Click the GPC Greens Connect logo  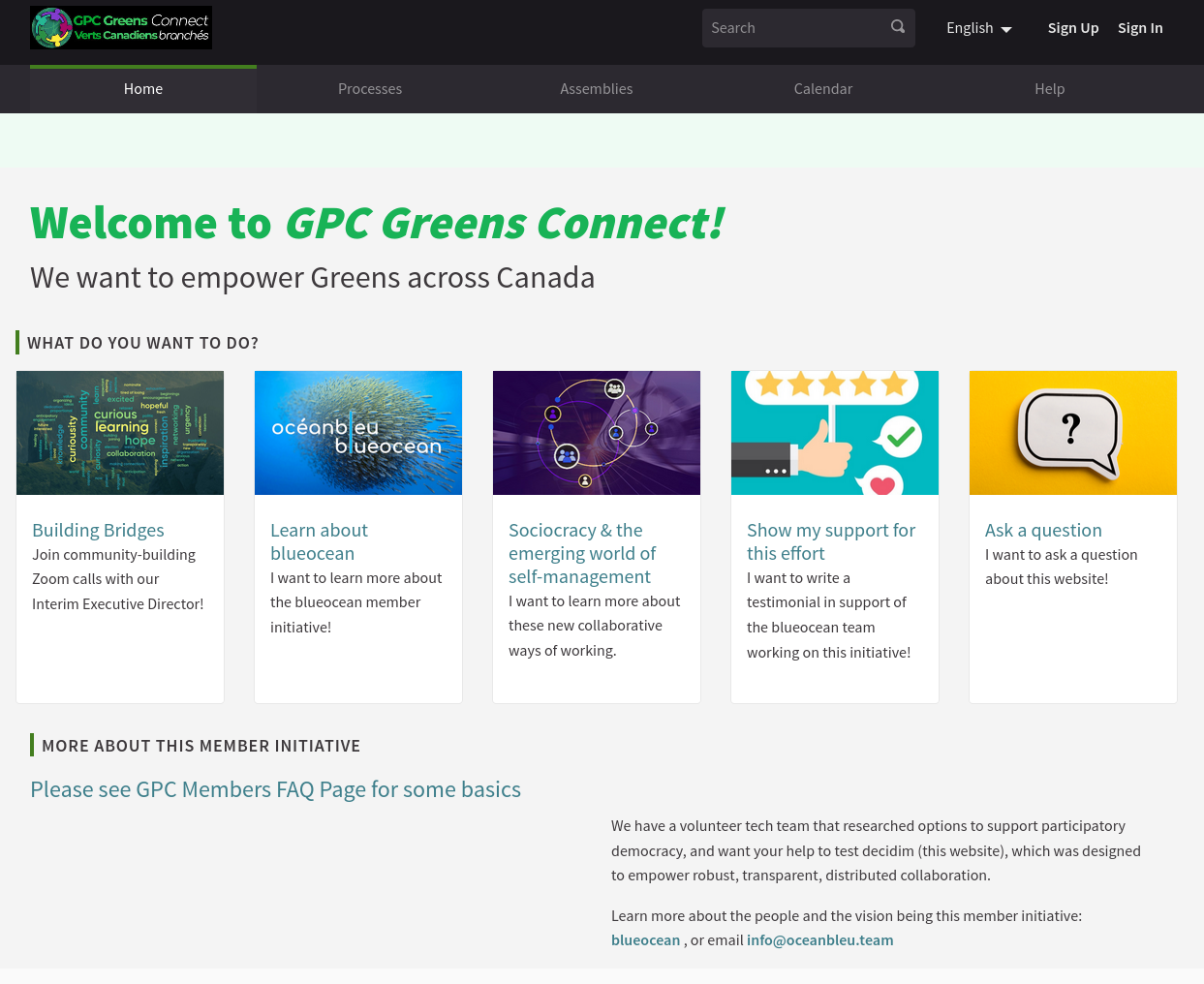tap(121, 28)
